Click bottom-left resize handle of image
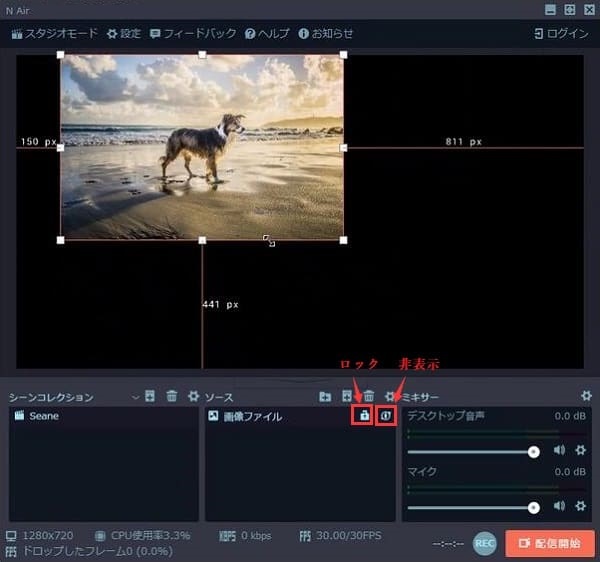This screenshot has width=600, height=562. [x=60, y=240]
